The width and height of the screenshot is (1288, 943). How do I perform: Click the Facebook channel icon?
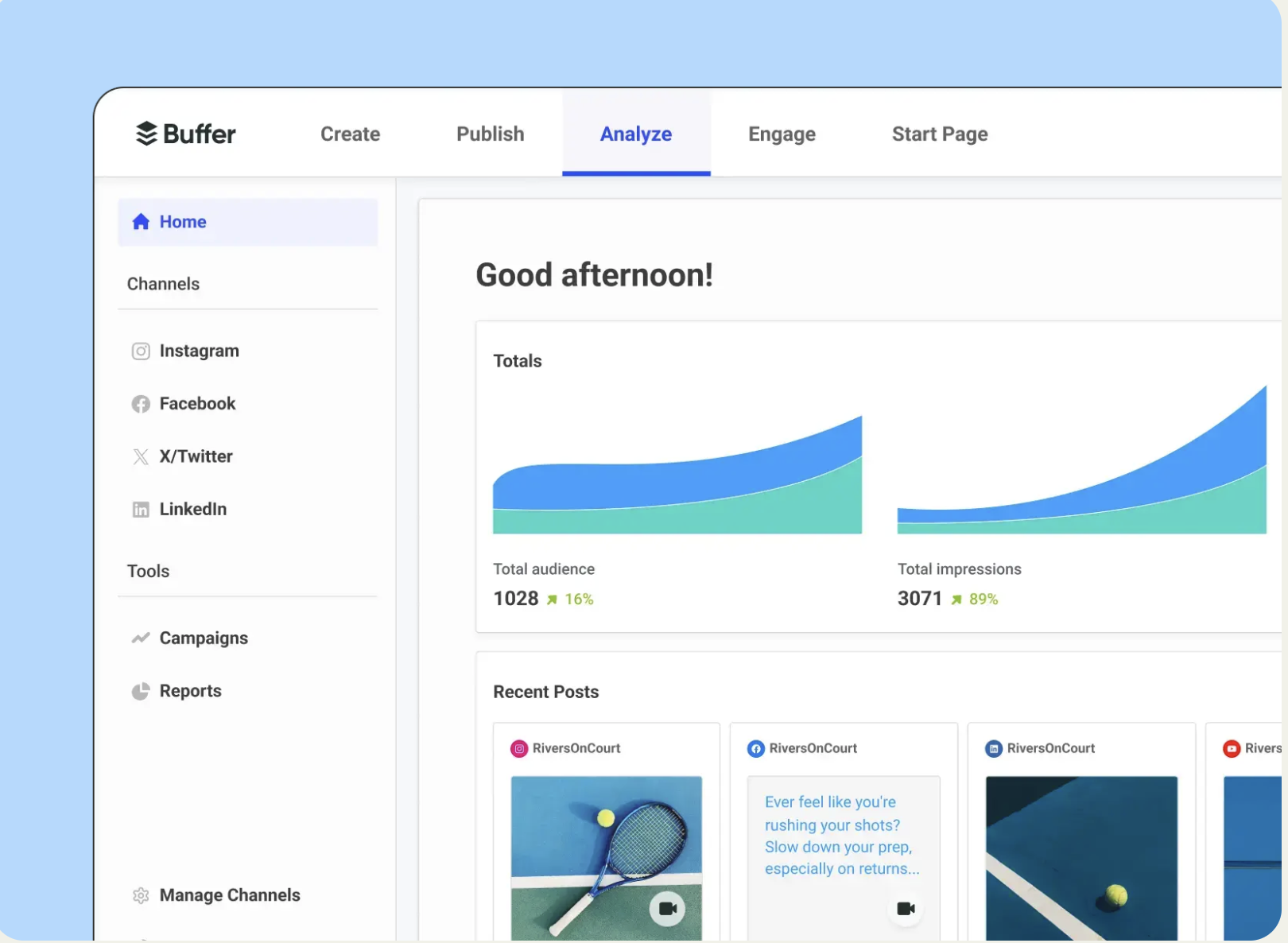141,404
